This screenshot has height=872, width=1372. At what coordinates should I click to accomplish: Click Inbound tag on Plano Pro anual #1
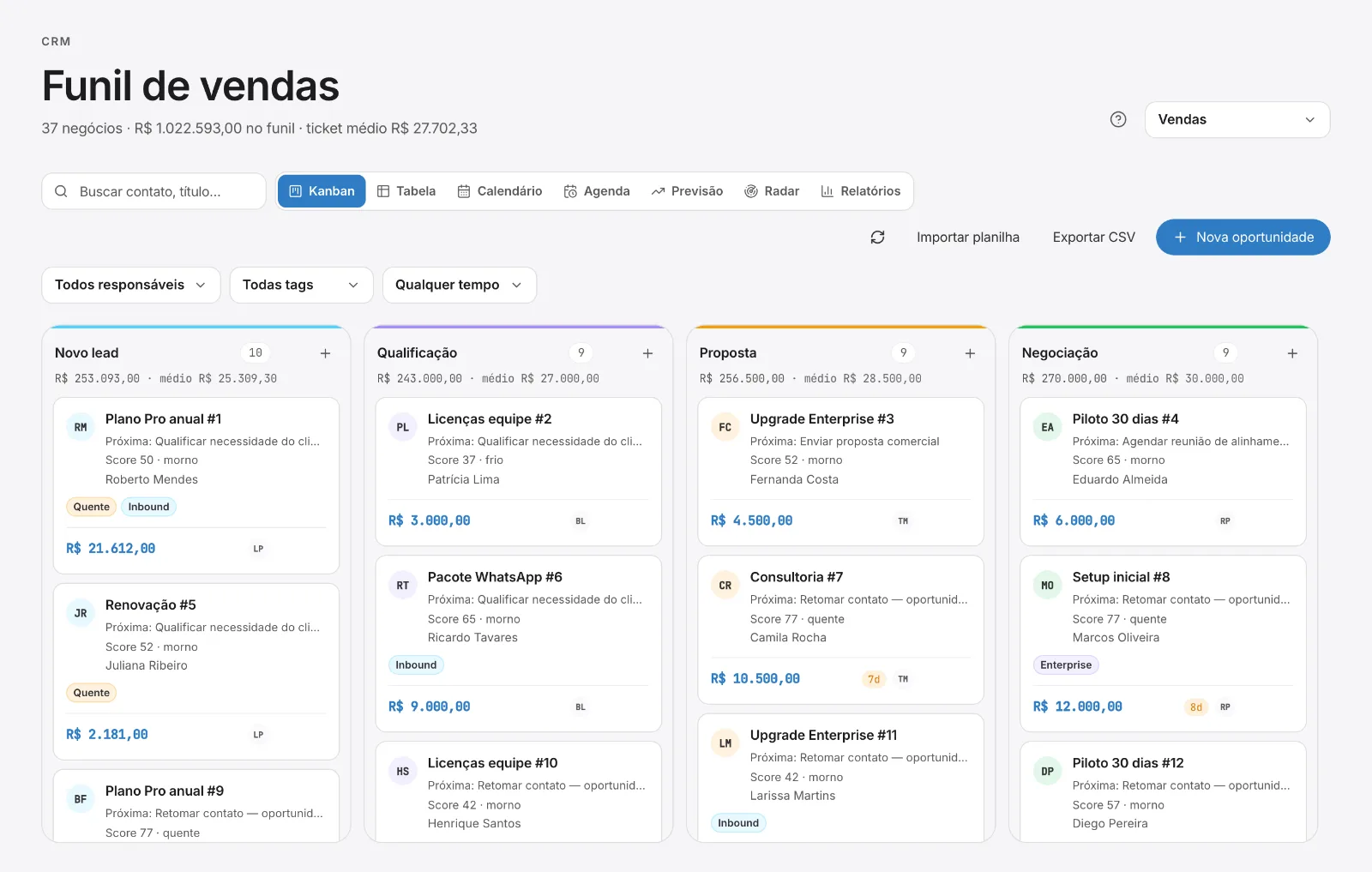[149, 507]
